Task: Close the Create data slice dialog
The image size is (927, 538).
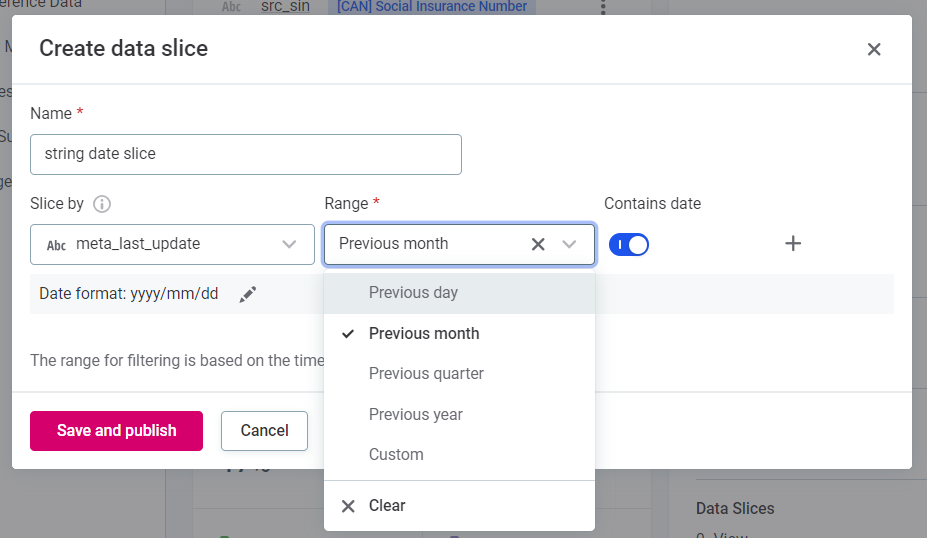Action: pos(874,49)
